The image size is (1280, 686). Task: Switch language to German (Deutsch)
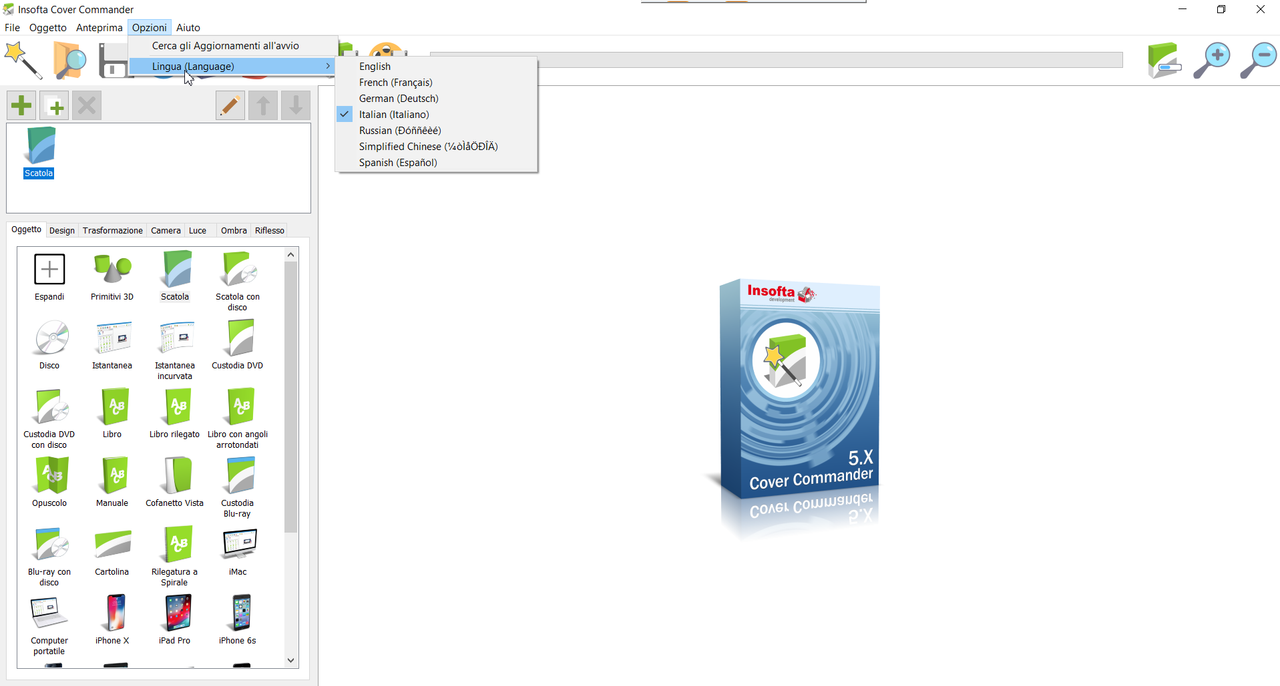pyautogui.click(x=437, y=99)
